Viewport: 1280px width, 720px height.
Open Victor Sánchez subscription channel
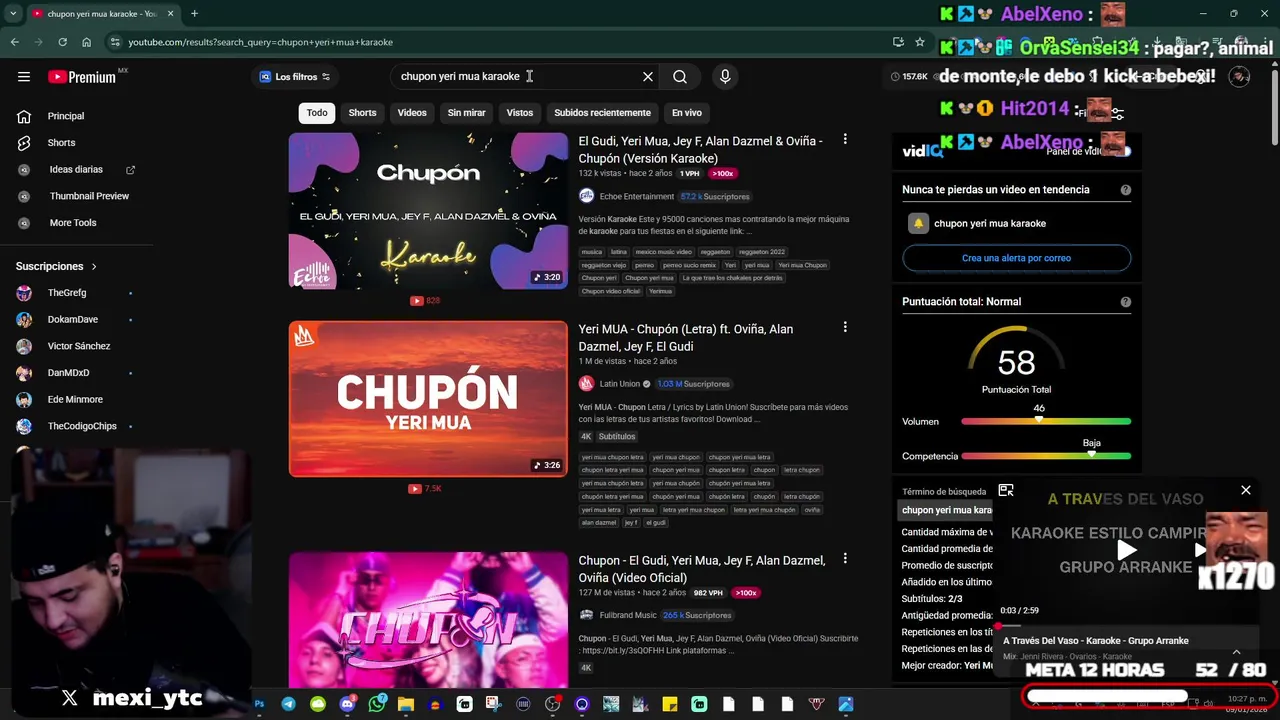79,346
